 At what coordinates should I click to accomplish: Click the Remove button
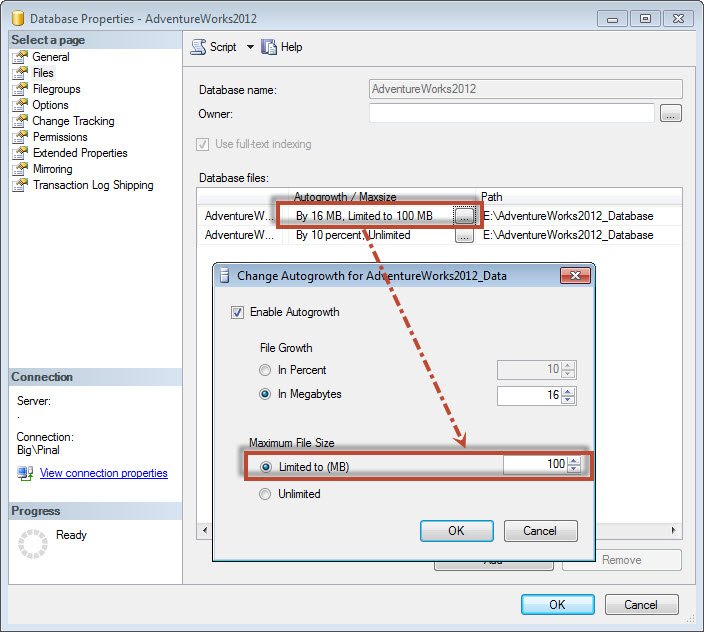pyautogui.click(x=622, y=560)
